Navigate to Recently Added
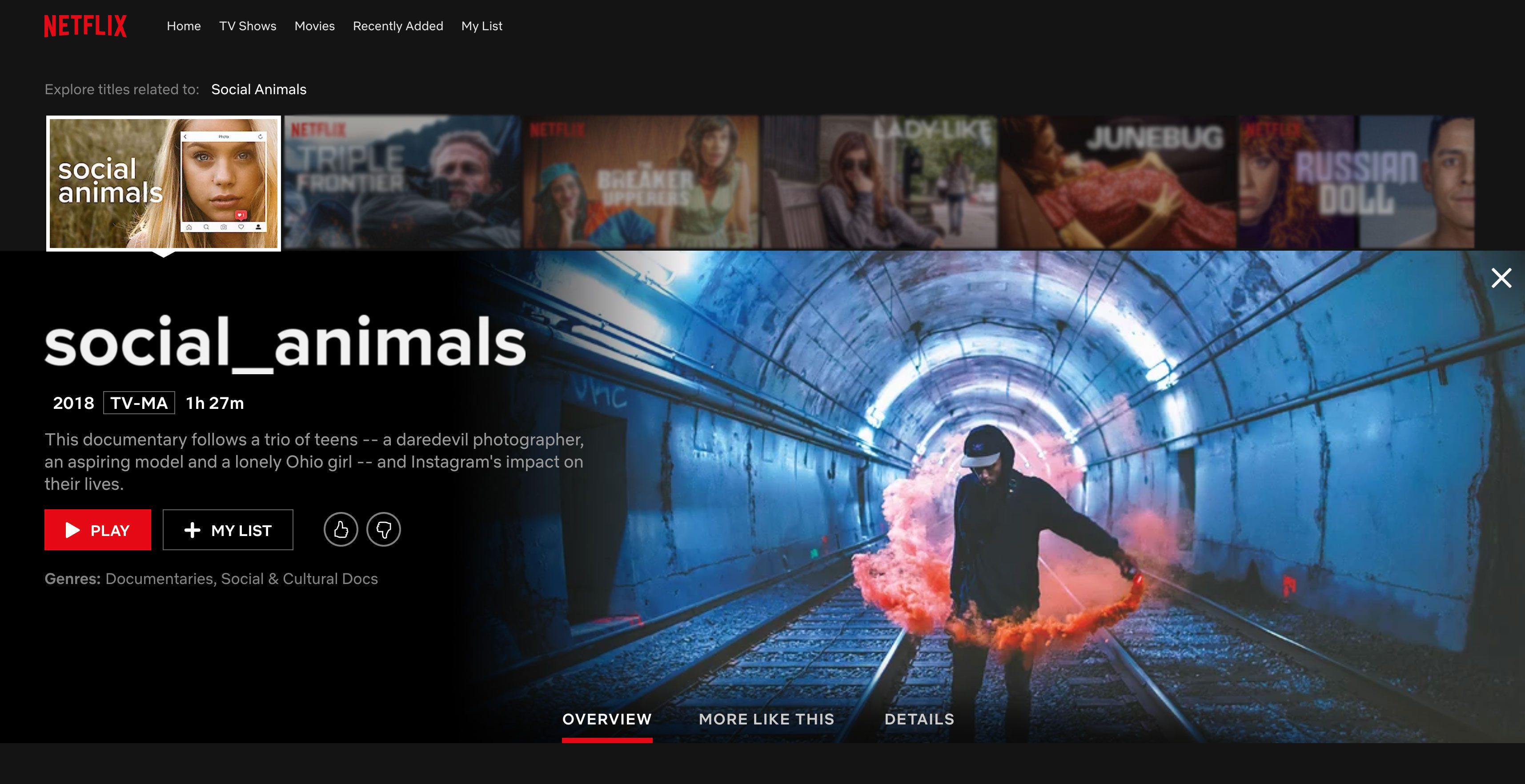This screenshot has height=784, width=1525. (398, 26)
